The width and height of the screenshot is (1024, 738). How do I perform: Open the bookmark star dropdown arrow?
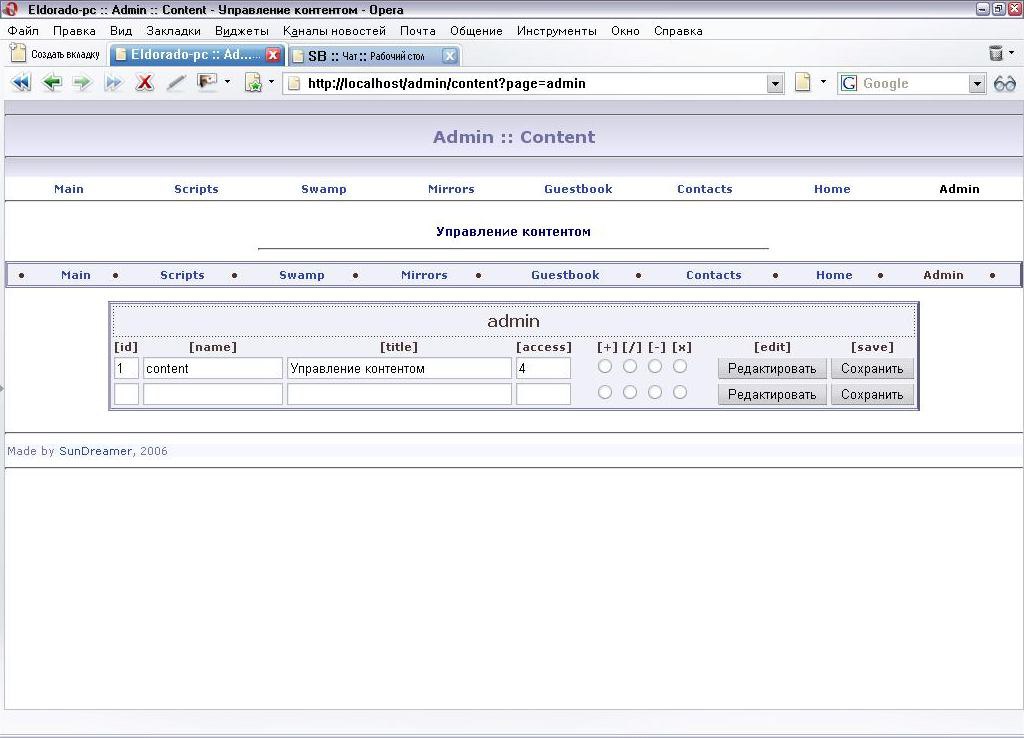point(271,83)
